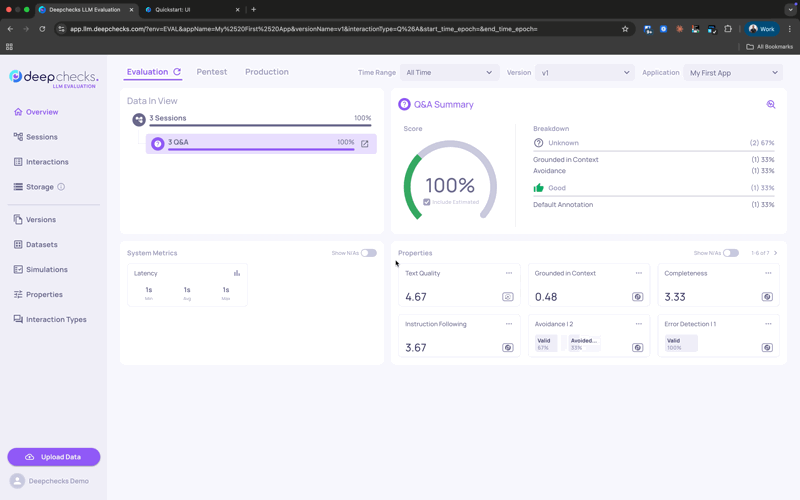
Task: Click the magnifier icon in Q&A Summary
Action: [770, 104]
